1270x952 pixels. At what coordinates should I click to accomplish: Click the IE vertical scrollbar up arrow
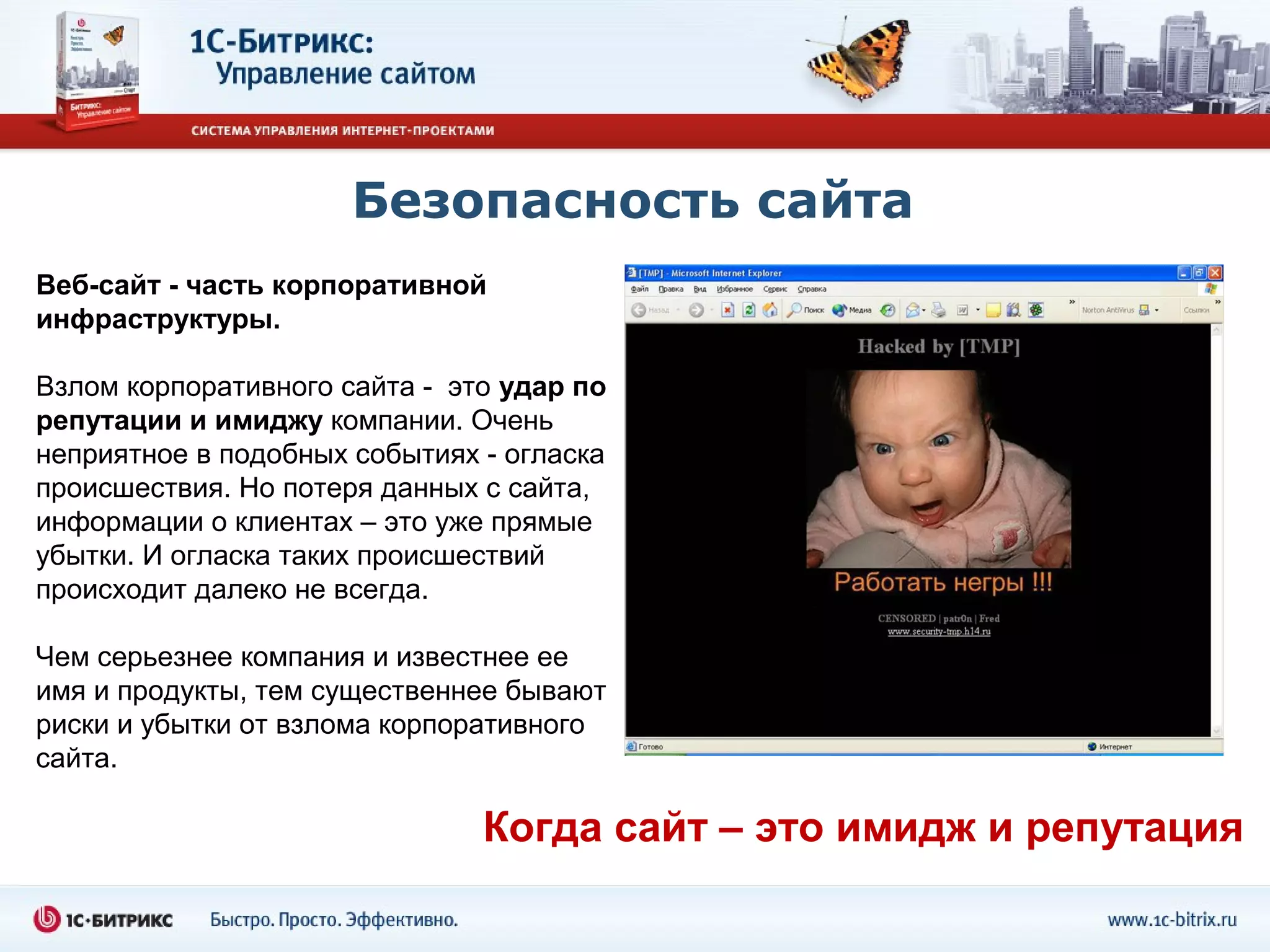(1217, 330)
